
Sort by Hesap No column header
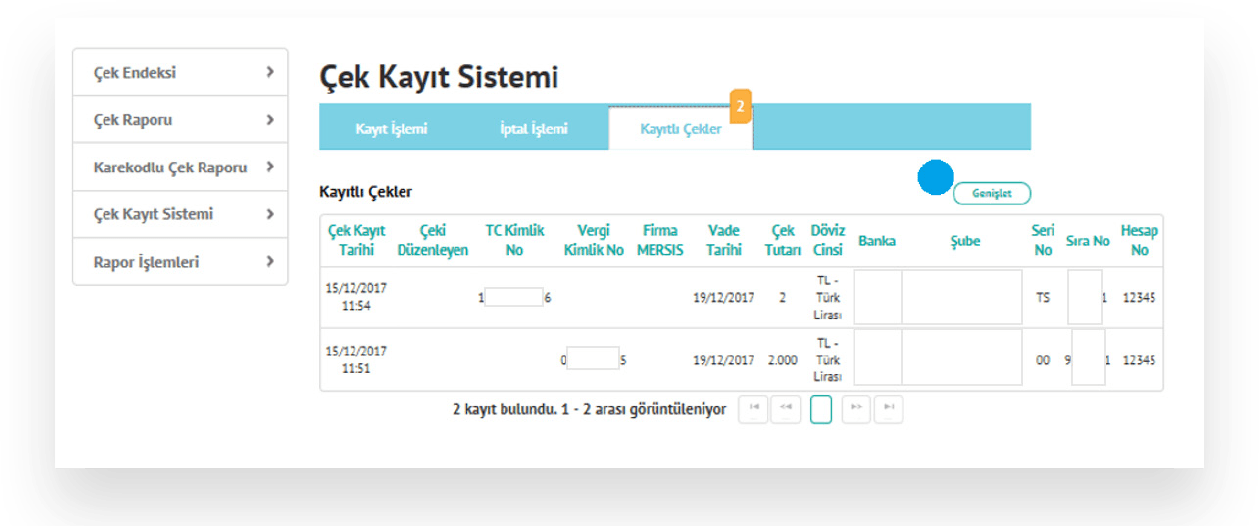pos(1139,240)
